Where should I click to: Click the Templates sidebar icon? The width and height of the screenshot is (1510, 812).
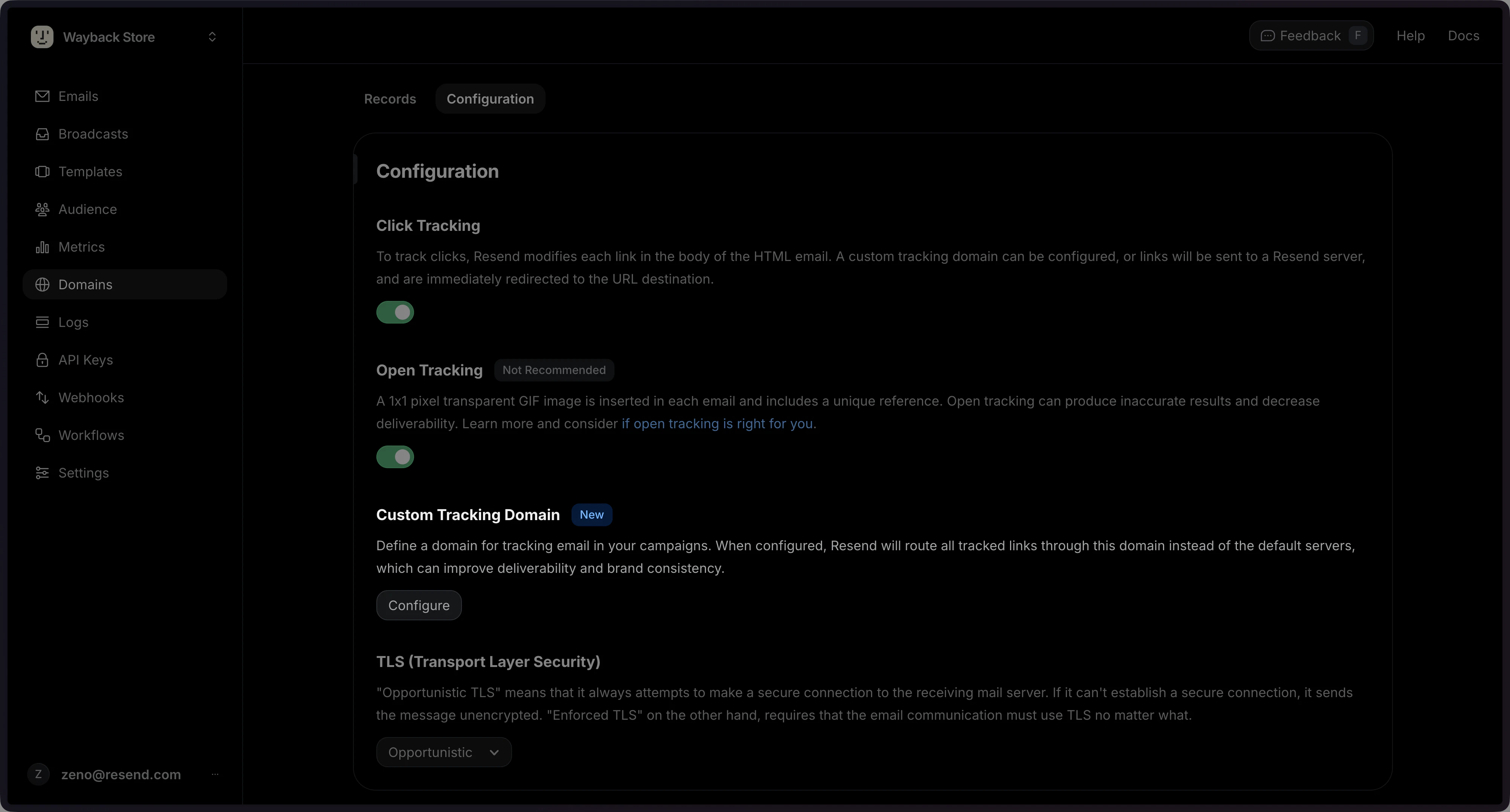point(42,172)
